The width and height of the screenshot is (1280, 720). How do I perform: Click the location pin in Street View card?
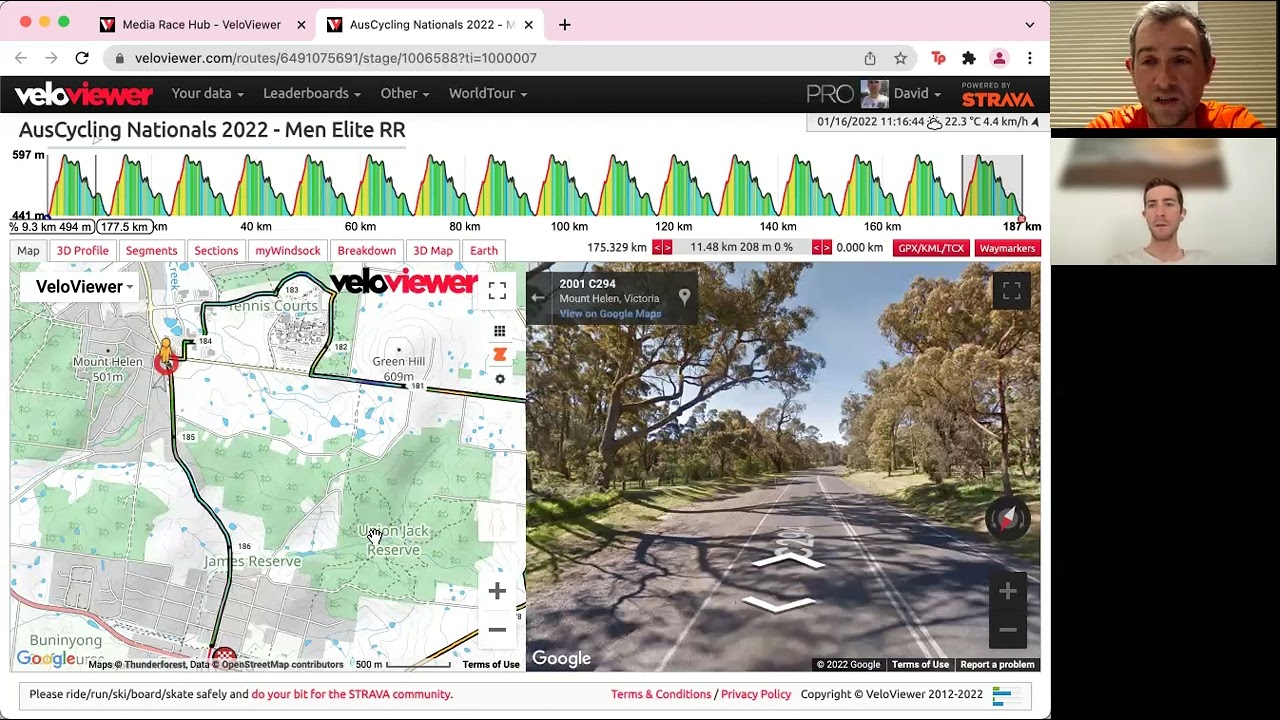pyautogui.click(x=684, y=297)
